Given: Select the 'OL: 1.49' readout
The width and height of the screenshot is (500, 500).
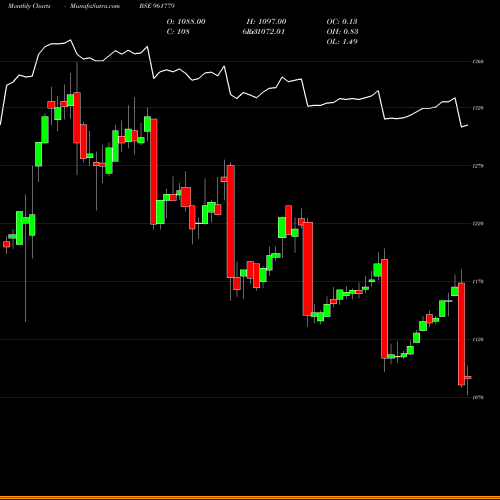Looking at the screenshot, I should click(x=342, y=42).
